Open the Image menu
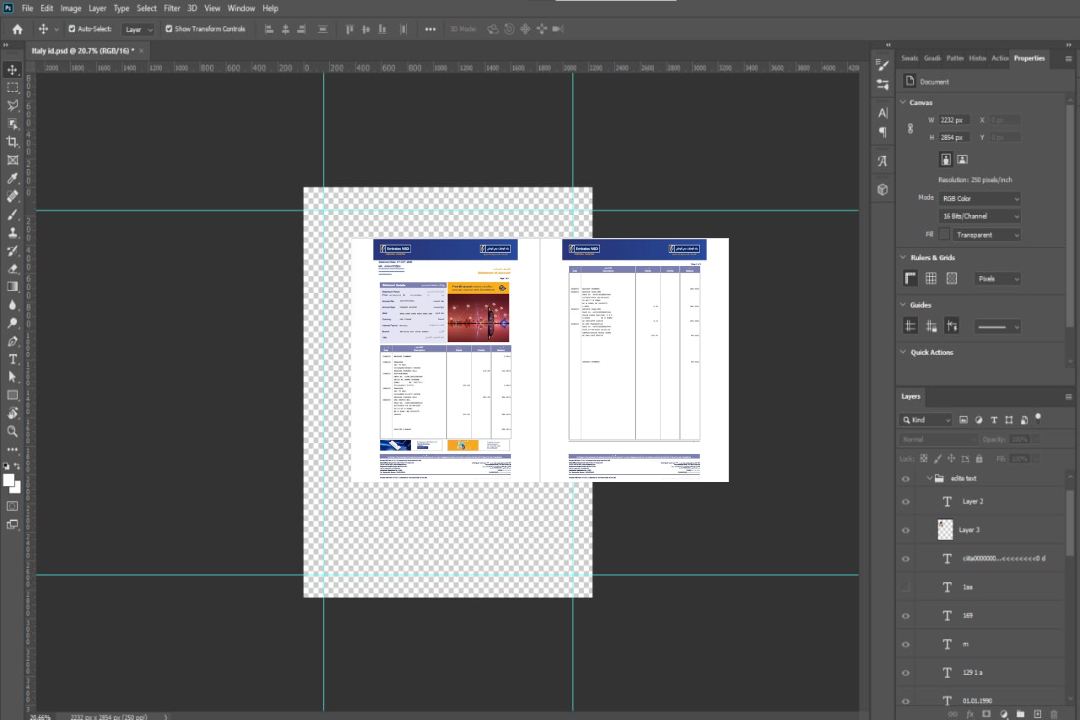 click(70, 8)
